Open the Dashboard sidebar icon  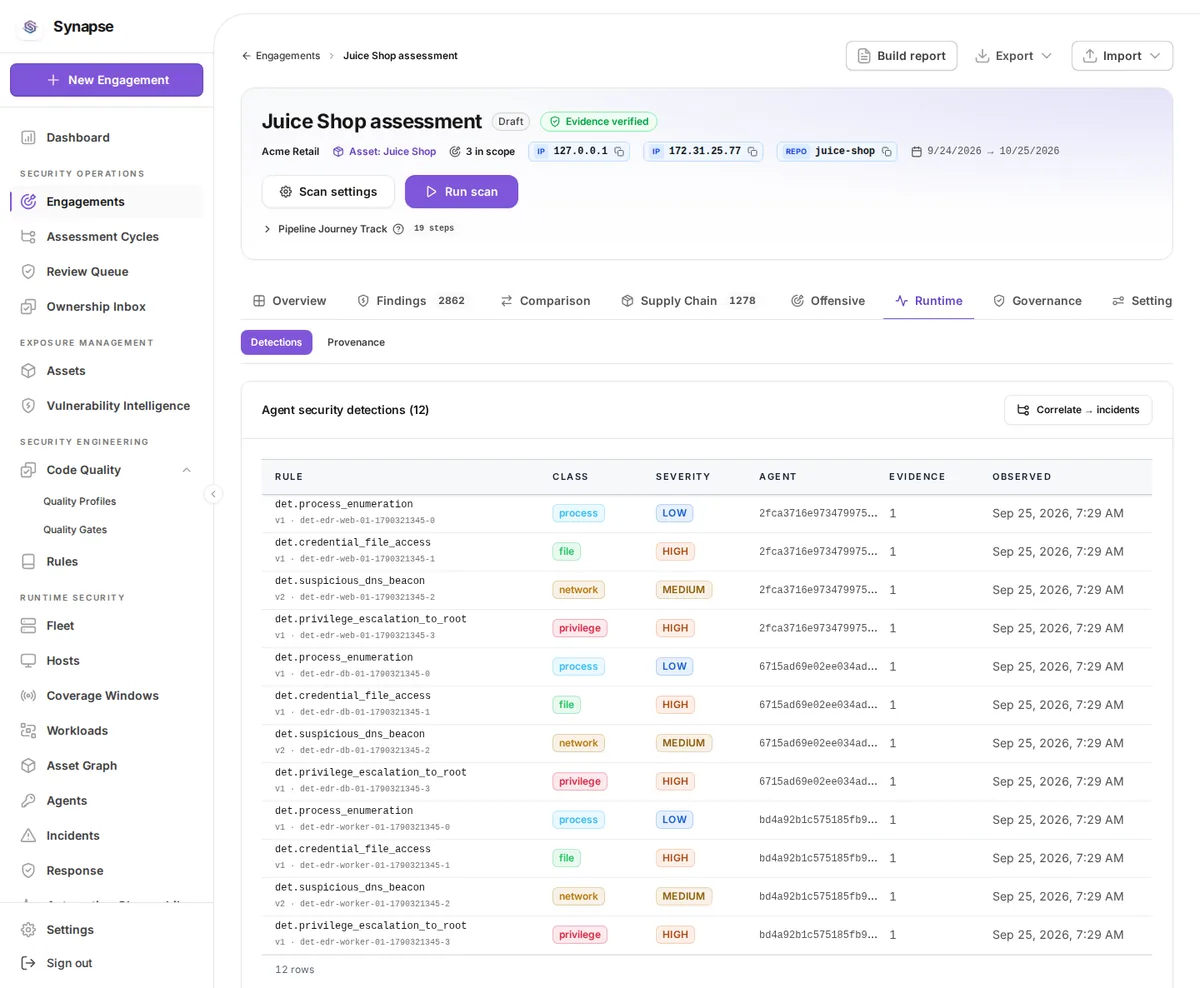[28, 137]
